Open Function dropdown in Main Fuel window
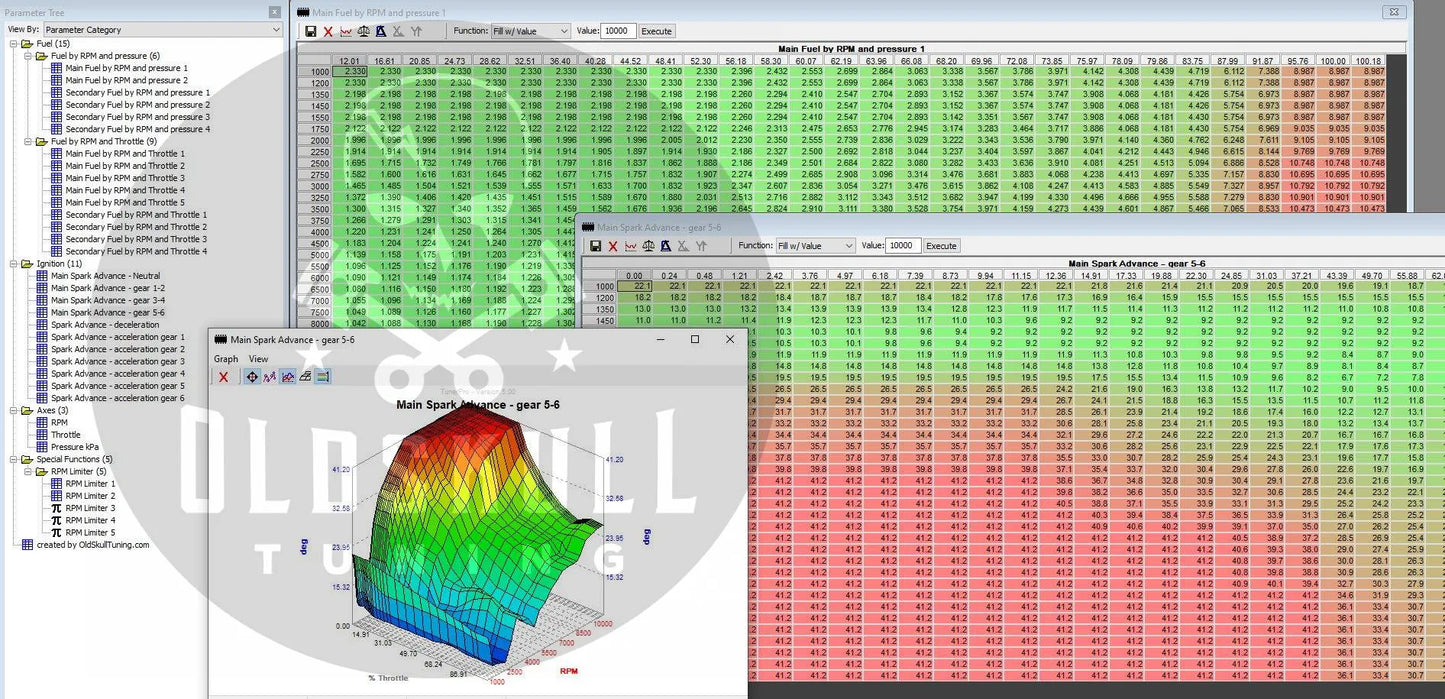This screenshot has width=1445, height=699. (530, 31)
